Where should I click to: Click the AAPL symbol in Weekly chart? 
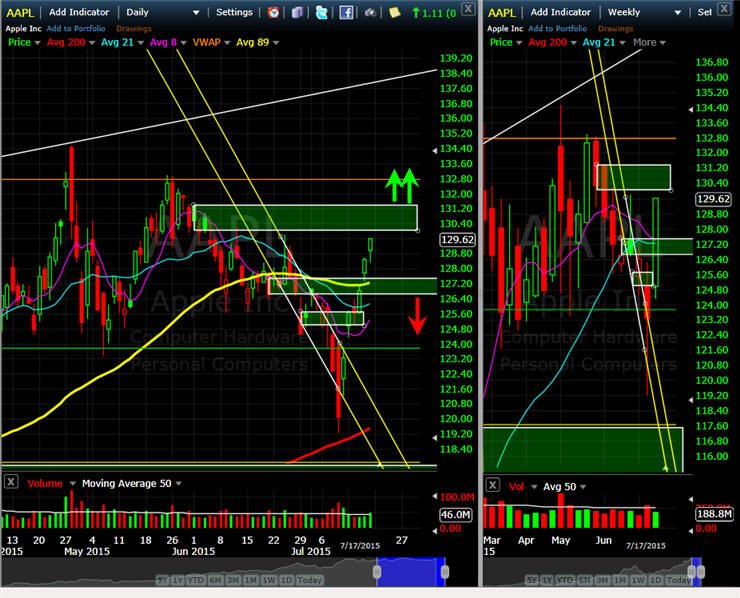502,13
